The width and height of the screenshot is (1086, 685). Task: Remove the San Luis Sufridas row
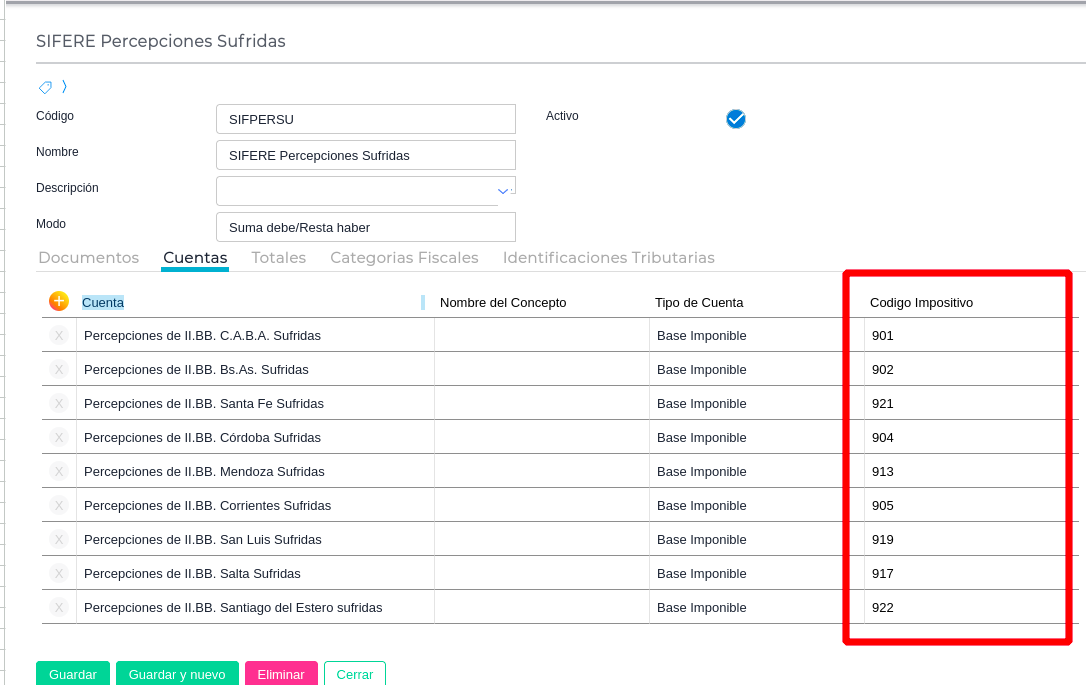click(59, 540)
